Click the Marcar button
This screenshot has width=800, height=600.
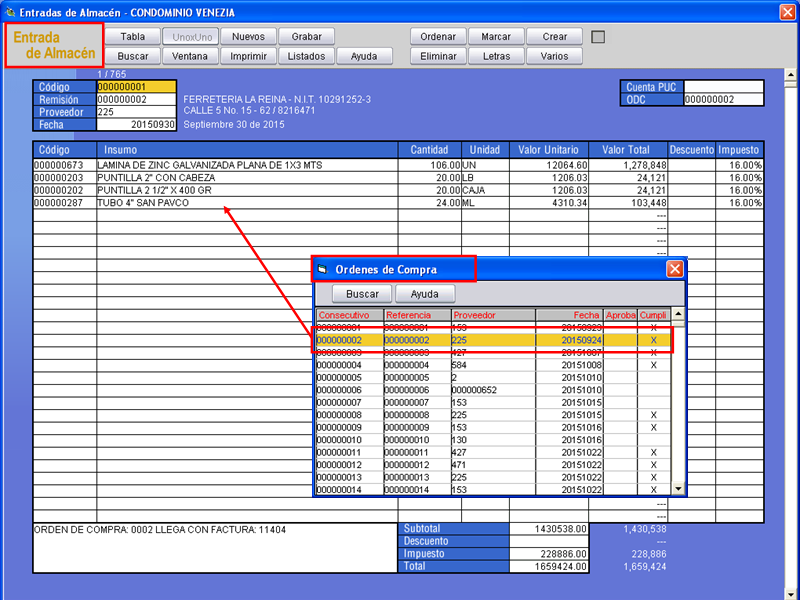pos(496,37)
